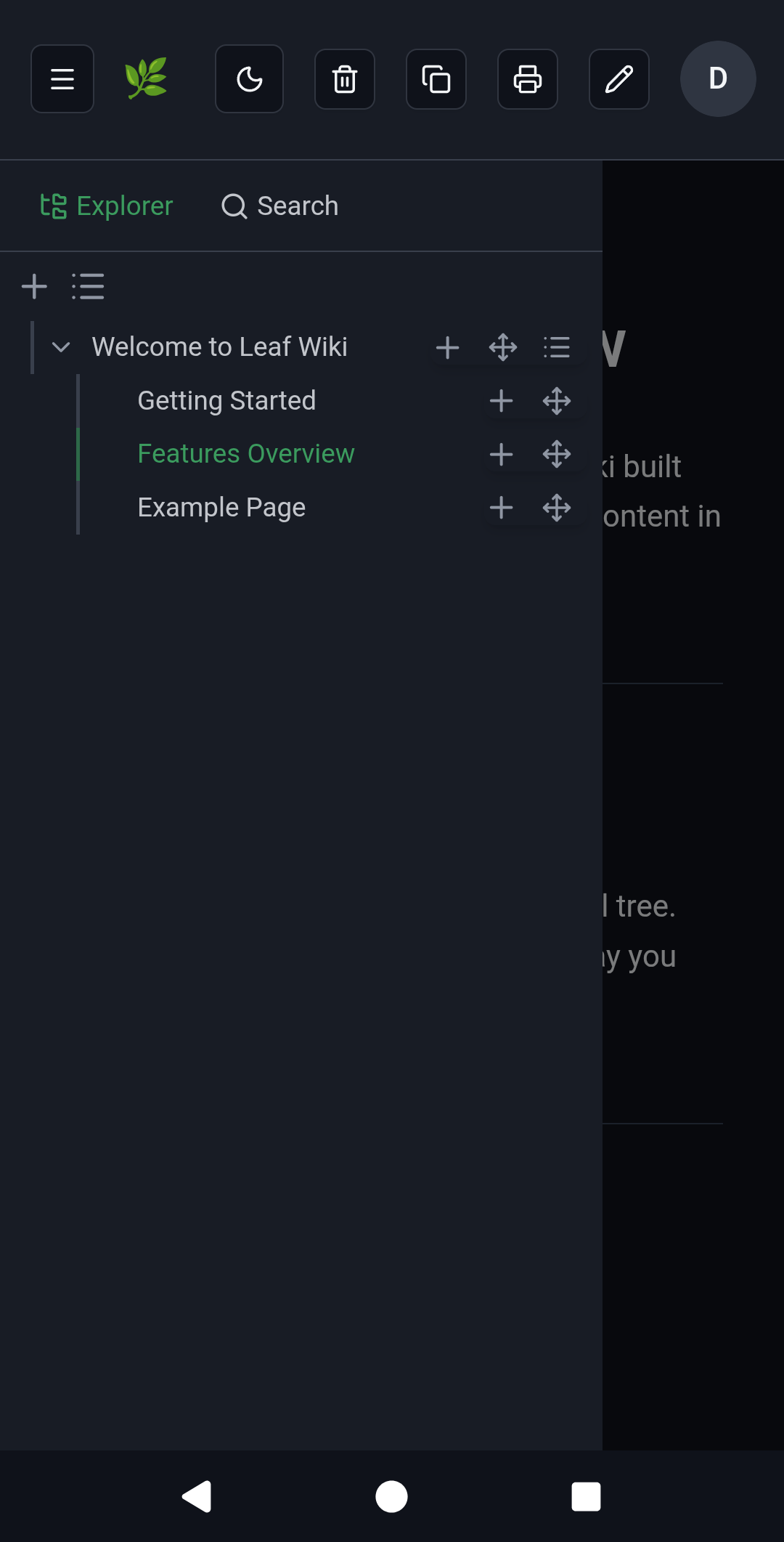Toggle the sidebar hamburger menu
Image resolution: width=784 pixels, height=1542 pixels.
click(62, 79)
